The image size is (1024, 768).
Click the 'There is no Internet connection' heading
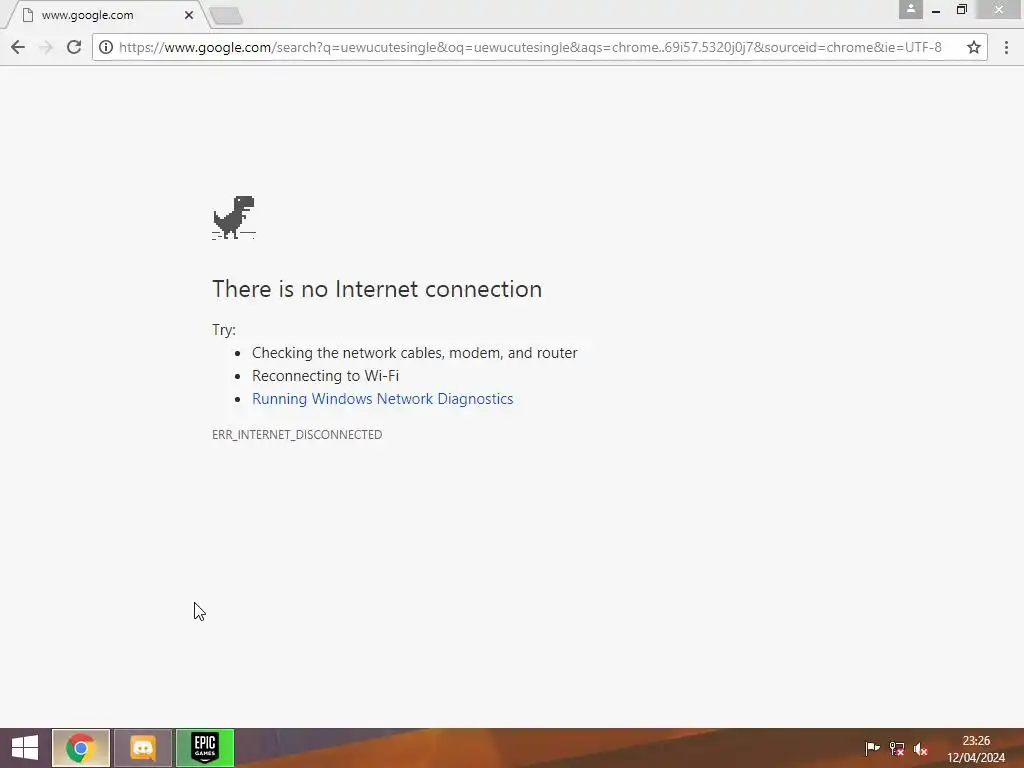pos(377,289)
